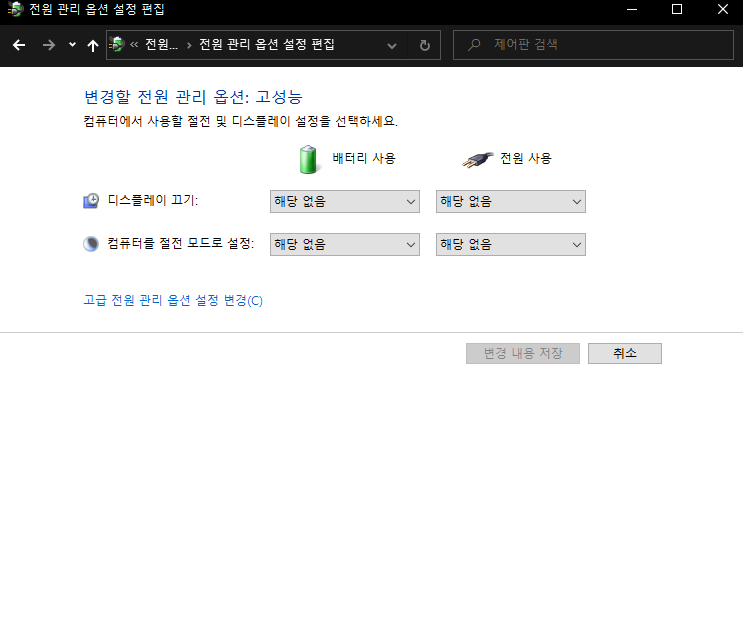Open display-off dropdown under 전원 사용
The height and width of the screenshot is (621, 743).
(x=511, y=201)
